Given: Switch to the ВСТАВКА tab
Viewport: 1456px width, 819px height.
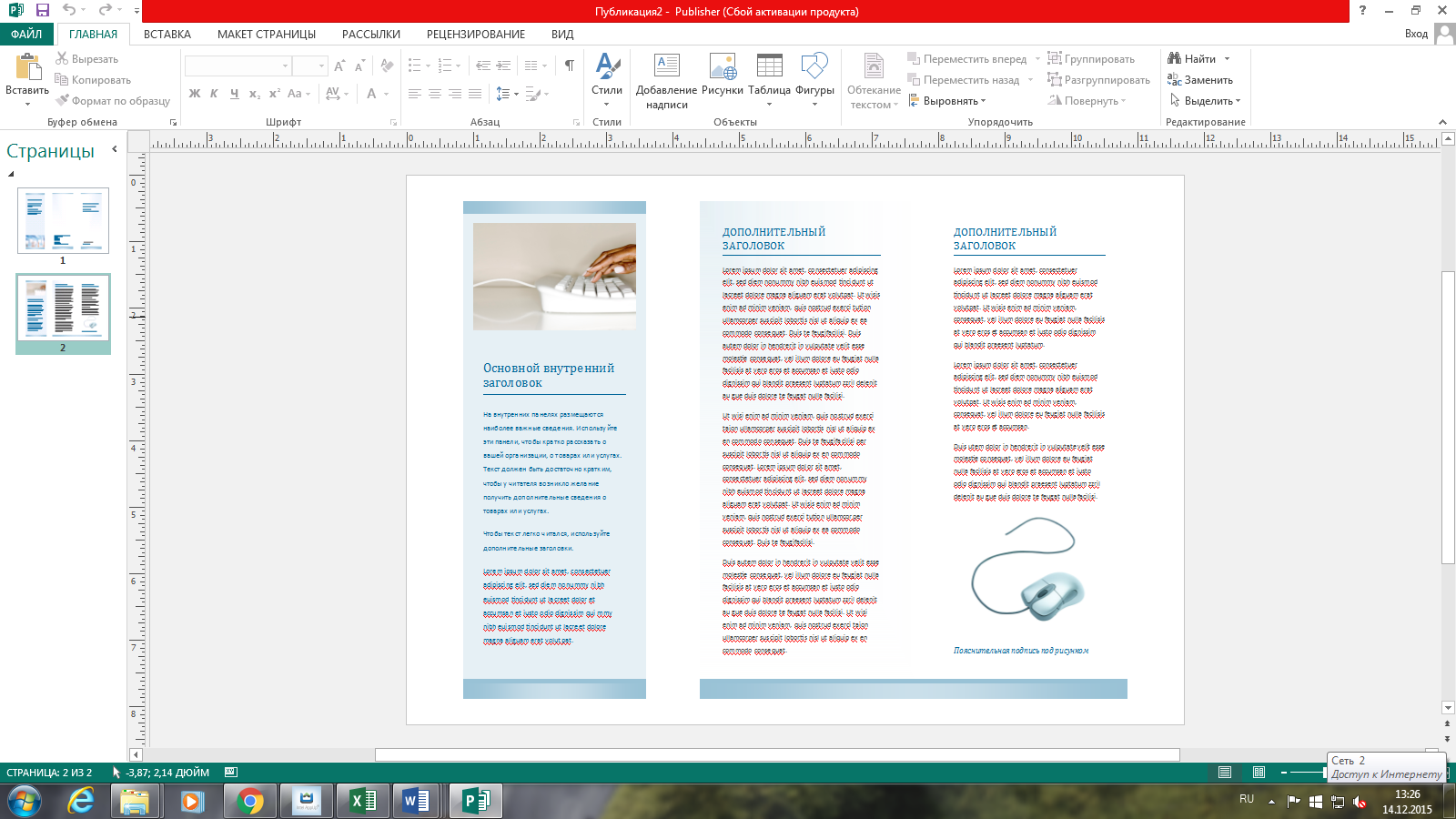Looking at the screenshot, I should coord(167,34).
